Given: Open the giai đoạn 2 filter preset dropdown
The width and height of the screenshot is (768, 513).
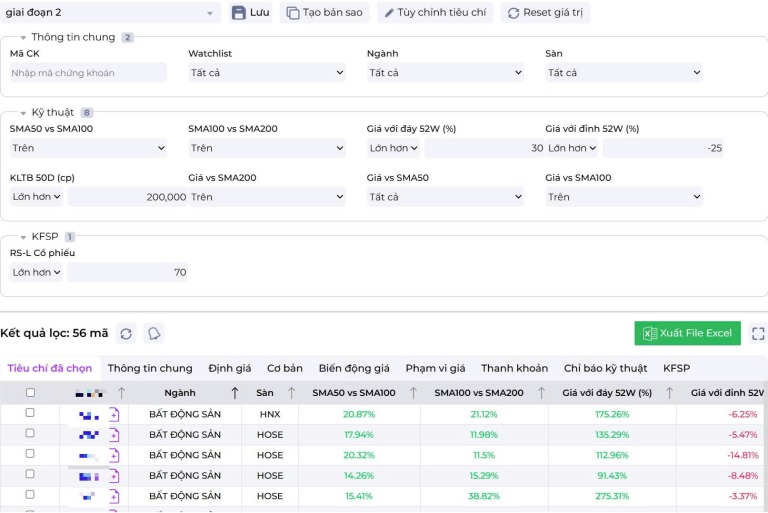Looking at the screenshot, I should coord(111,13).
